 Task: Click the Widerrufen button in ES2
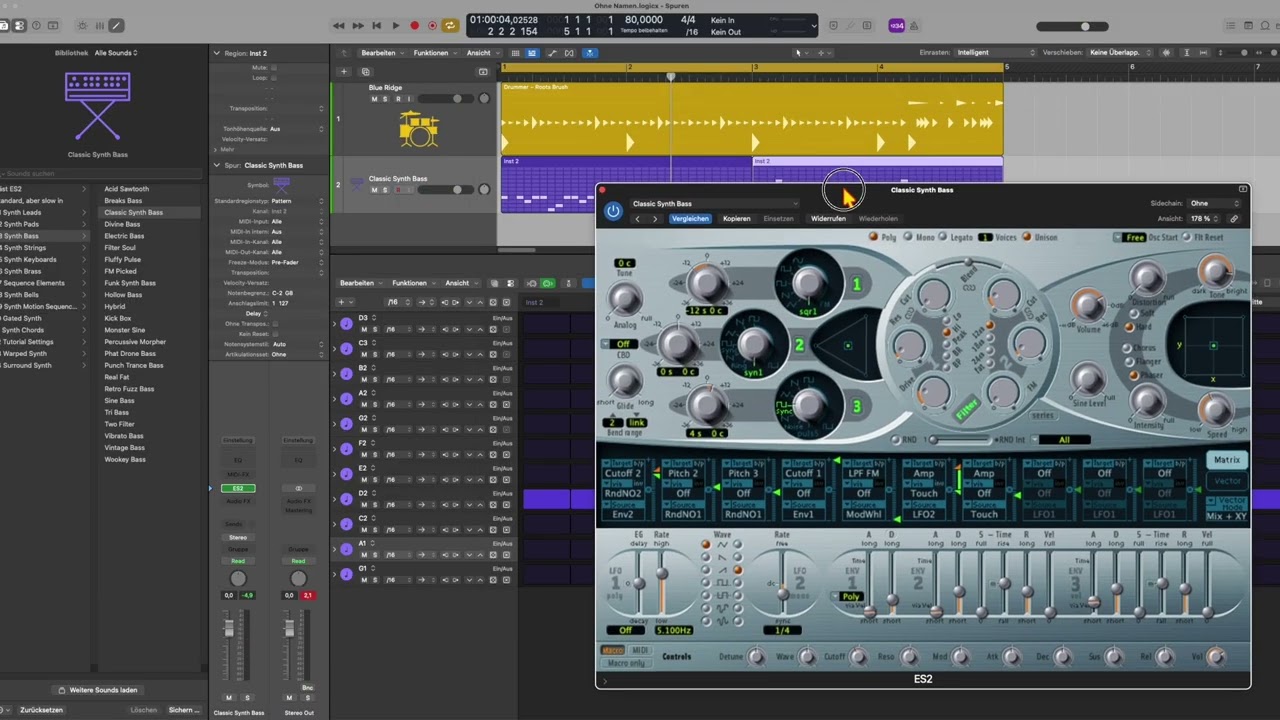[x=828, y=219]
